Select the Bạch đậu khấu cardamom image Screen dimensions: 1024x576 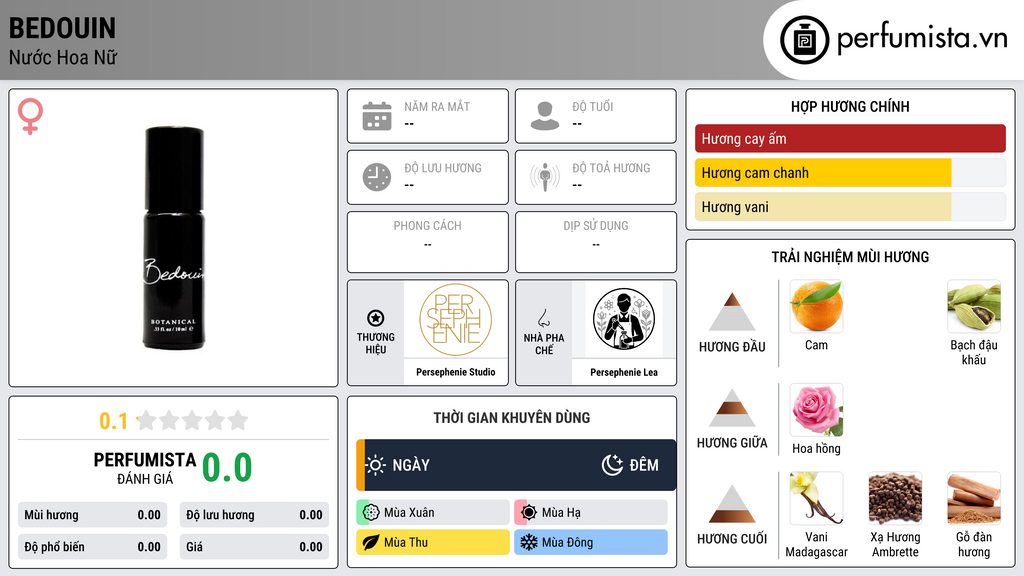coord(974,306)
